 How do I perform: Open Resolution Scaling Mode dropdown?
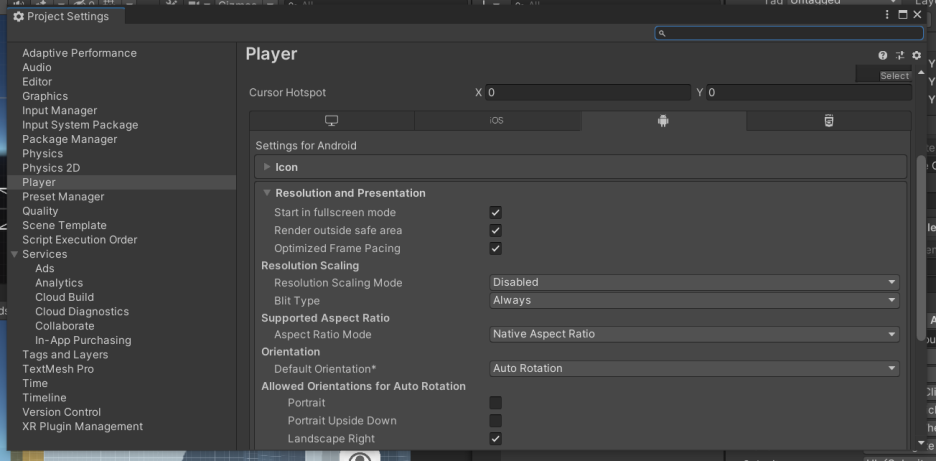(x=694, y=282)
